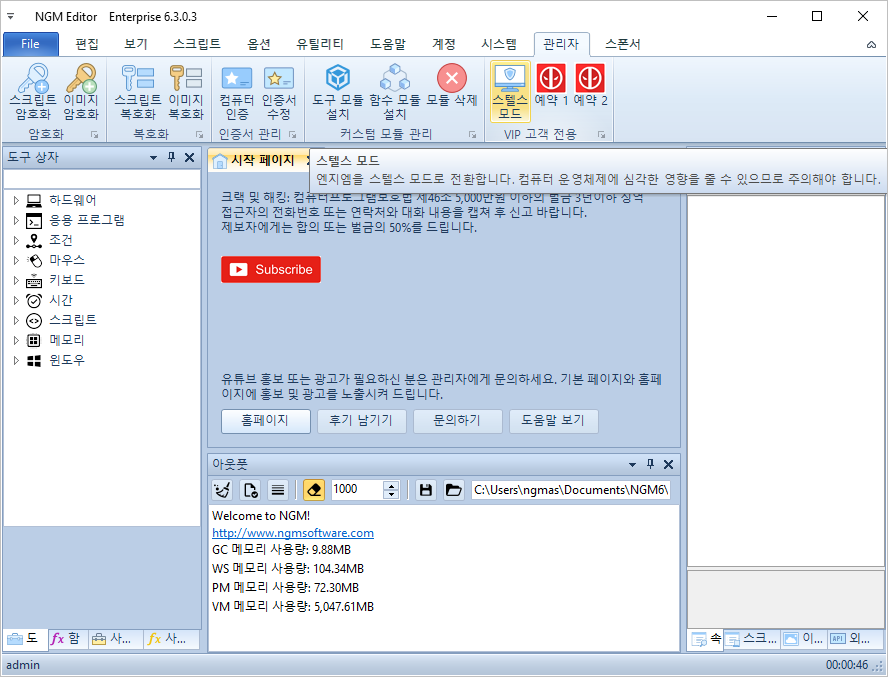Click the 예약 2 red icon

590,78
